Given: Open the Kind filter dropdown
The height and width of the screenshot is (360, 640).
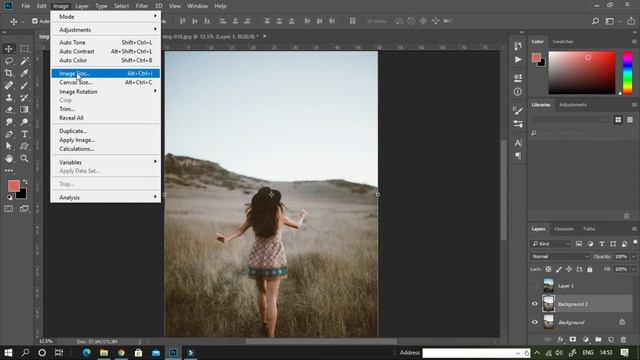Looking at the screenshot, I should point(551,244).
